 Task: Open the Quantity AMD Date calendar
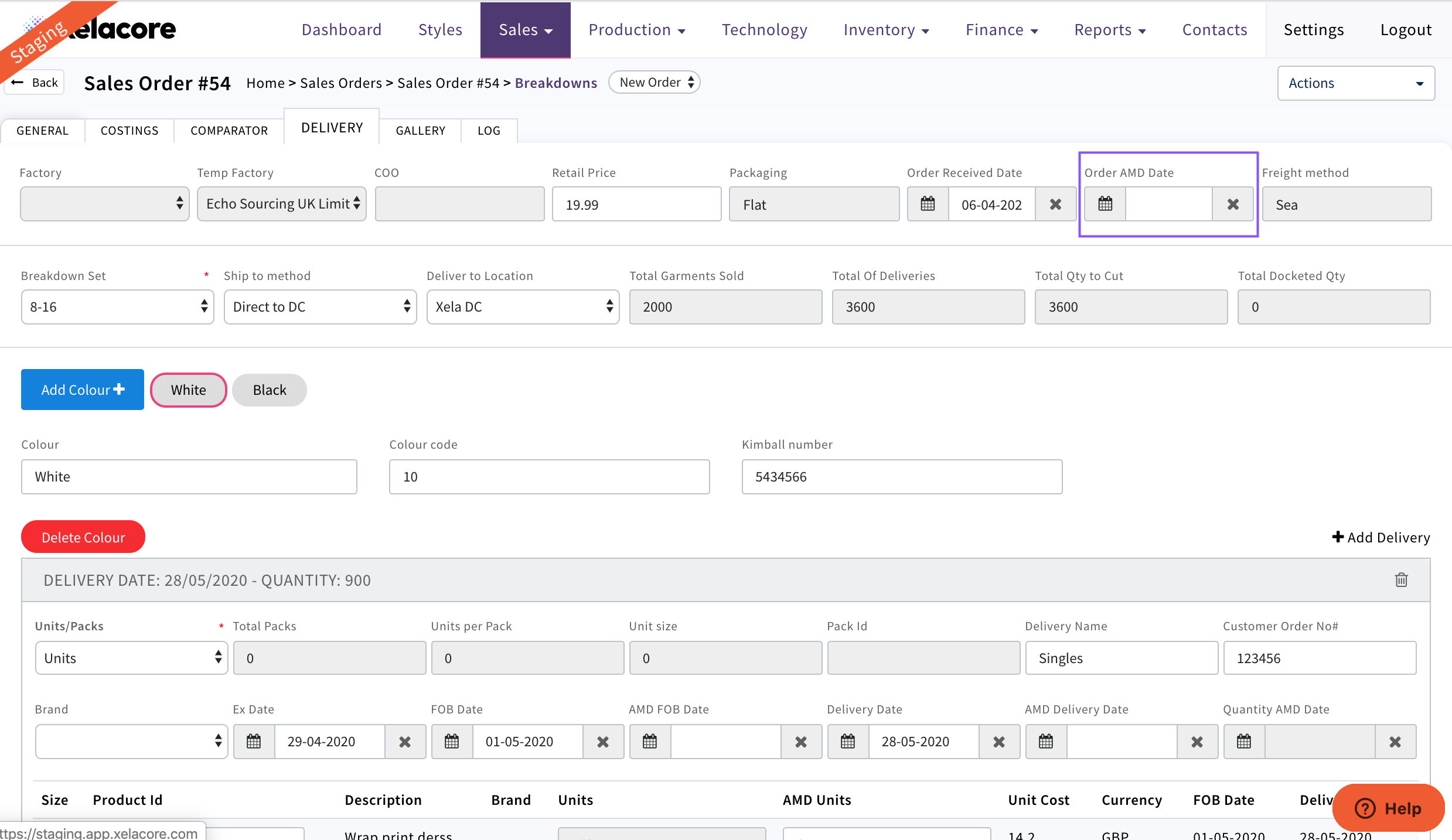pos(1244,742)
